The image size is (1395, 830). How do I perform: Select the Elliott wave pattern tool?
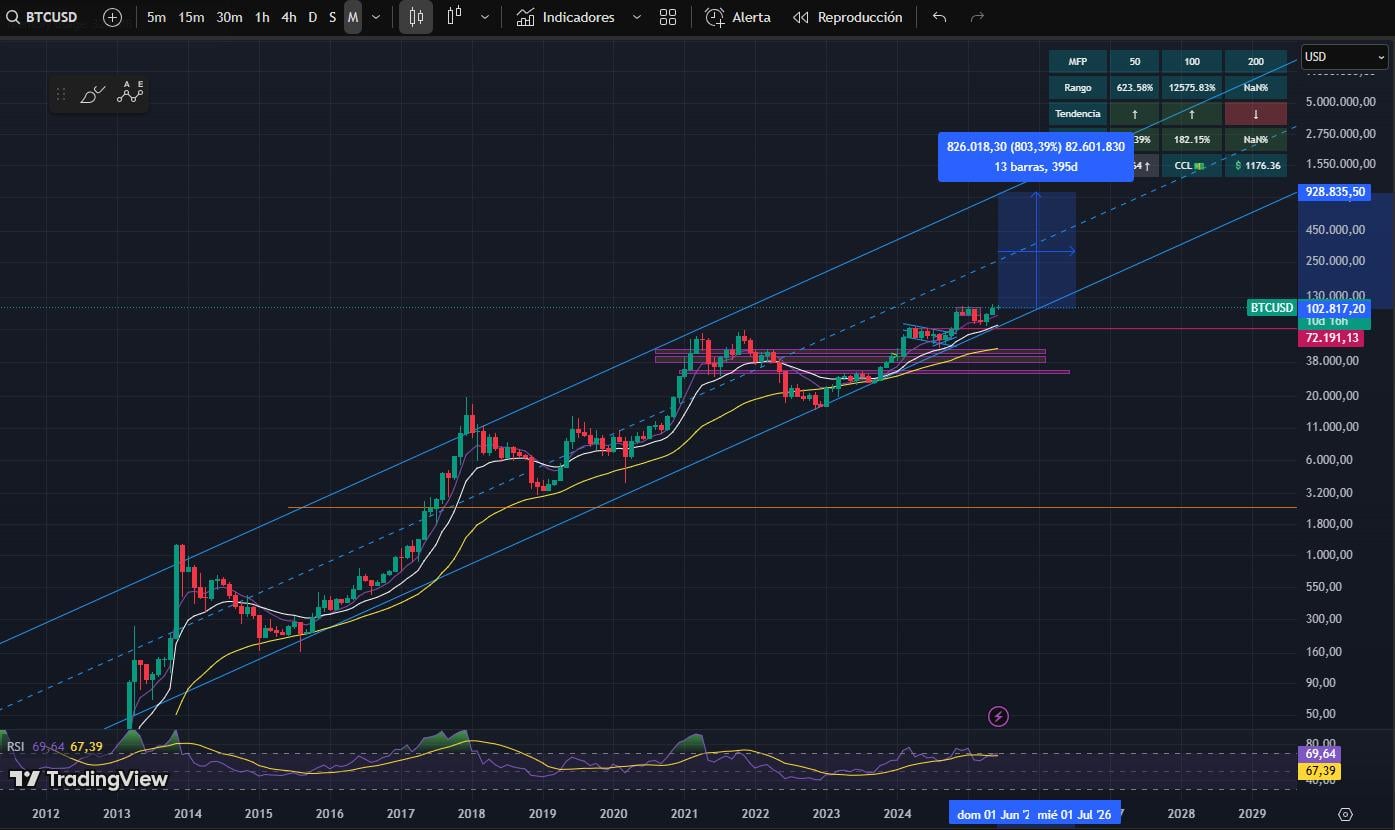pyautogui.click(x=130, y=93)
